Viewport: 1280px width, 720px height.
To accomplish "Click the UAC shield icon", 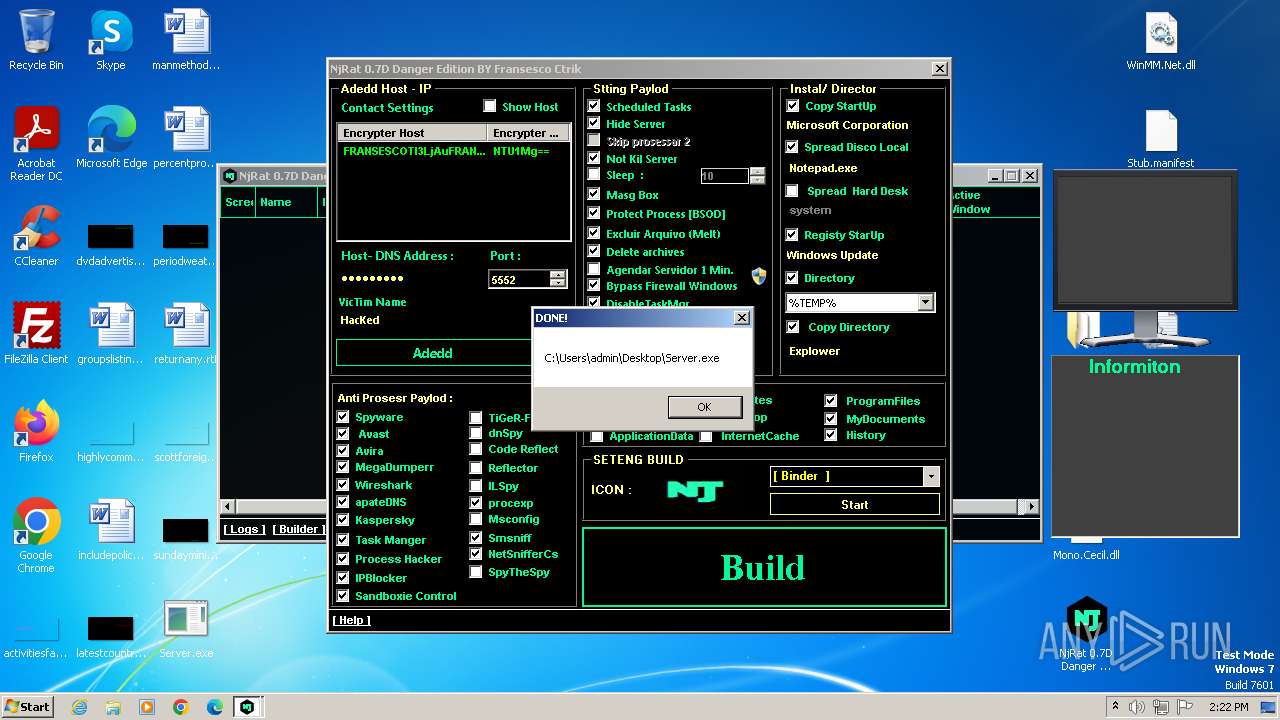I will point(759,276).
